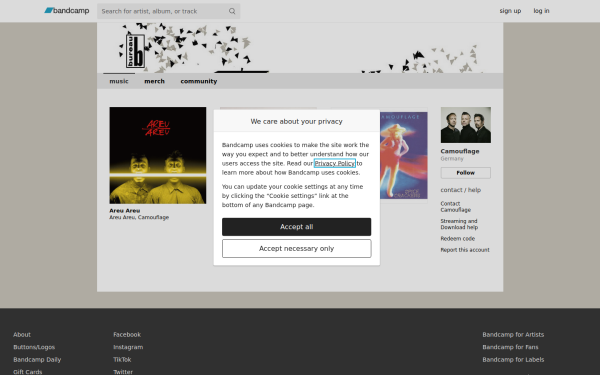Viewport: 600px width, 375px height.
Task: Switch to the music tab
Action: (x=119, y=81)
